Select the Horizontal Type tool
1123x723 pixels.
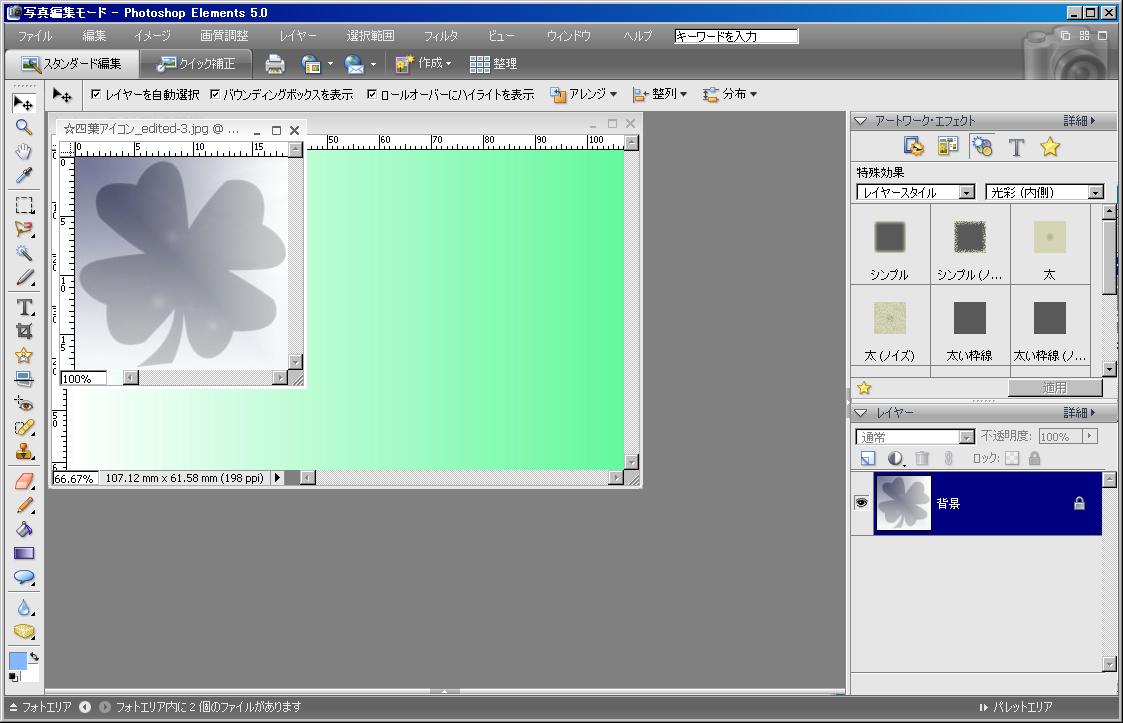(x=24, y=307)
